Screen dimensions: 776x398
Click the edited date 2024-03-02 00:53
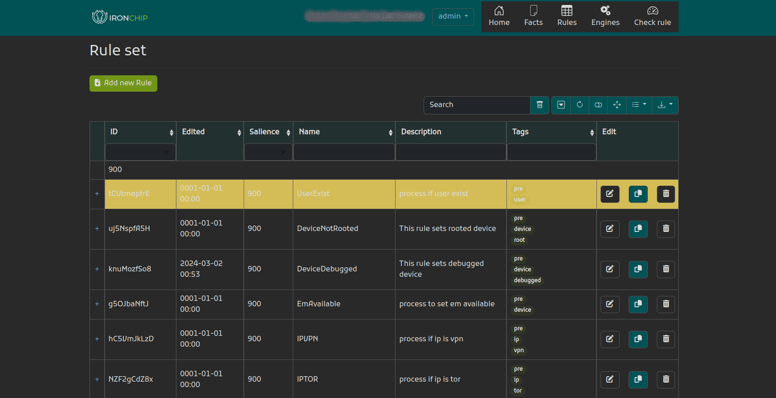[201, 269]
